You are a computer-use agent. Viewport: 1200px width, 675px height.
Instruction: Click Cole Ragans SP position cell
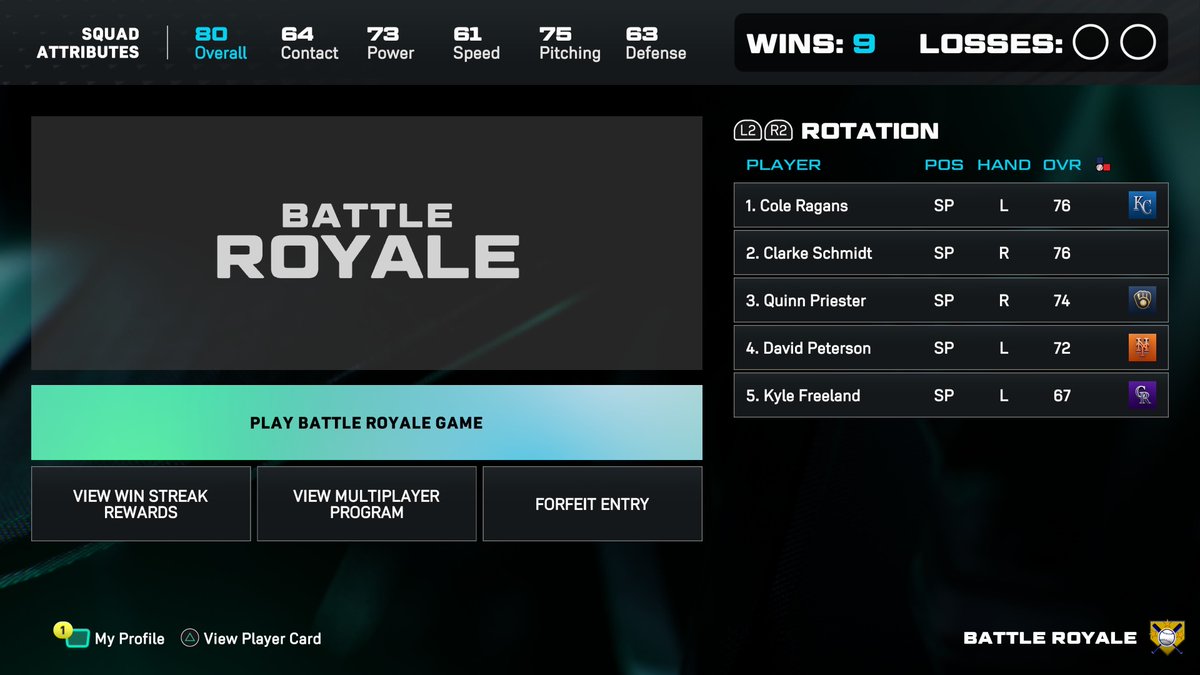tap(944, 206)
